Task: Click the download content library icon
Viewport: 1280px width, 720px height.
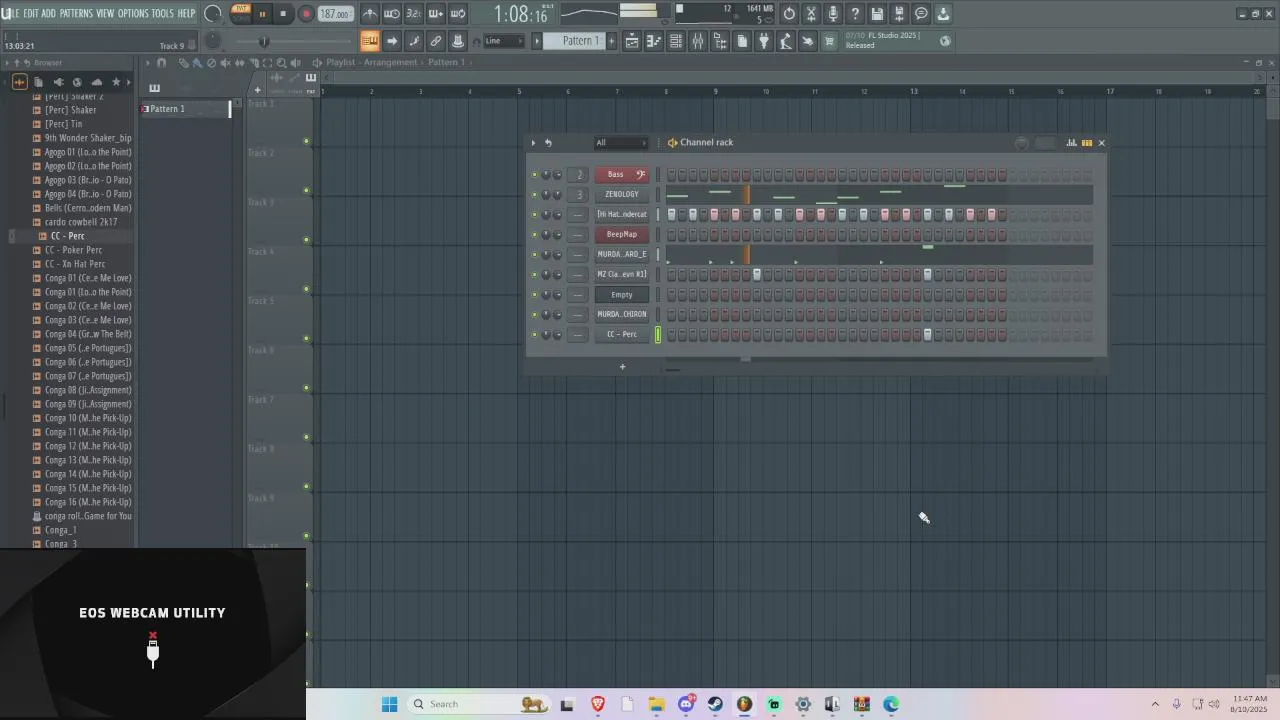Action: coord(943,14)
